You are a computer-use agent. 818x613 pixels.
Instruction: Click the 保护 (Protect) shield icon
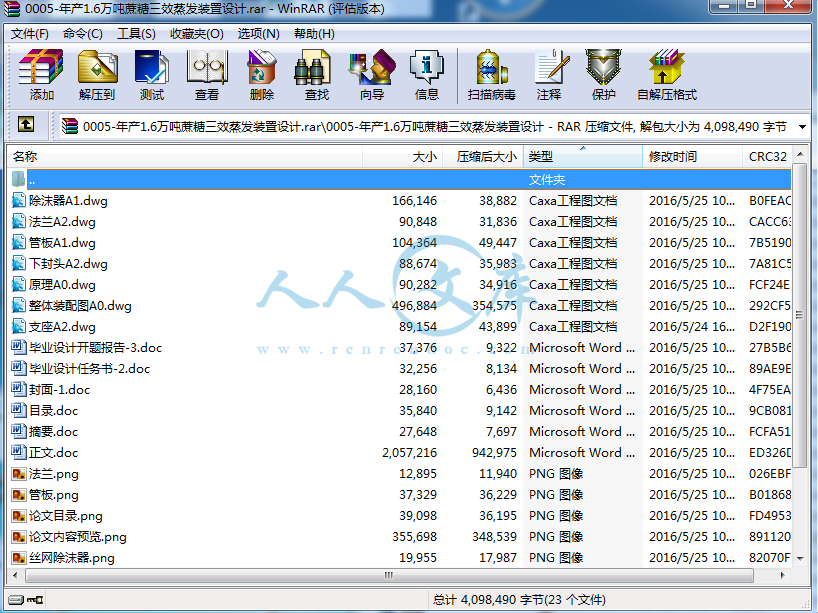(604, 67)
